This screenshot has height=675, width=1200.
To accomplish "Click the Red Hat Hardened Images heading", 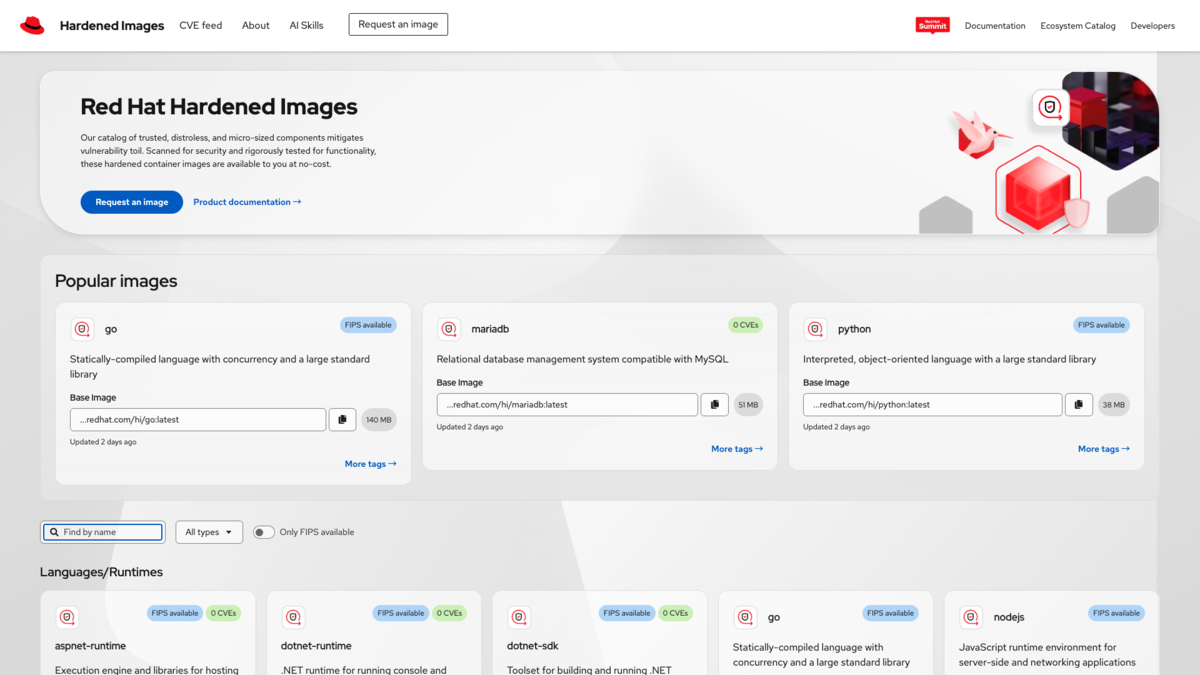I will [x=219, y=107].
